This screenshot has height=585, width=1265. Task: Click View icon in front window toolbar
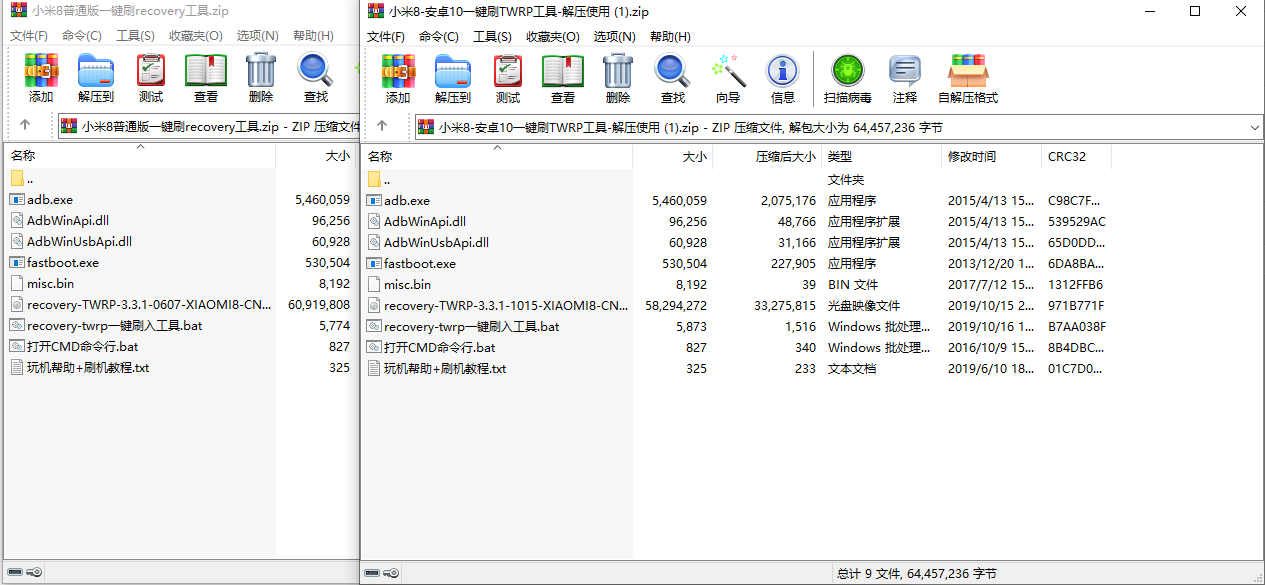tap(563, 79)
